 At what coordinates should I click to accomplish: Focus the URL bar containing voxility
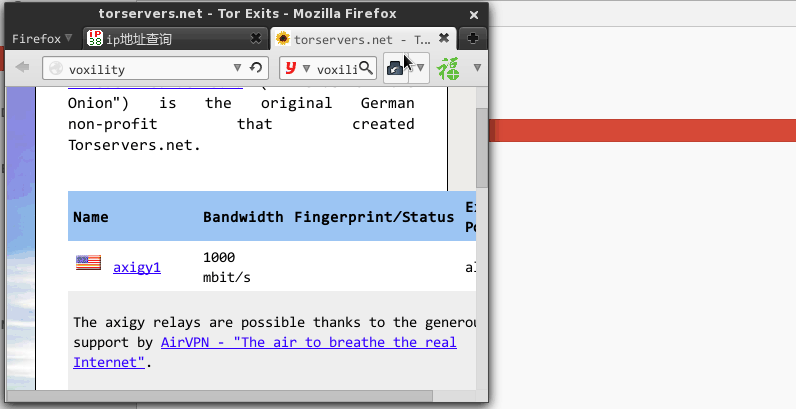point(147,68)
